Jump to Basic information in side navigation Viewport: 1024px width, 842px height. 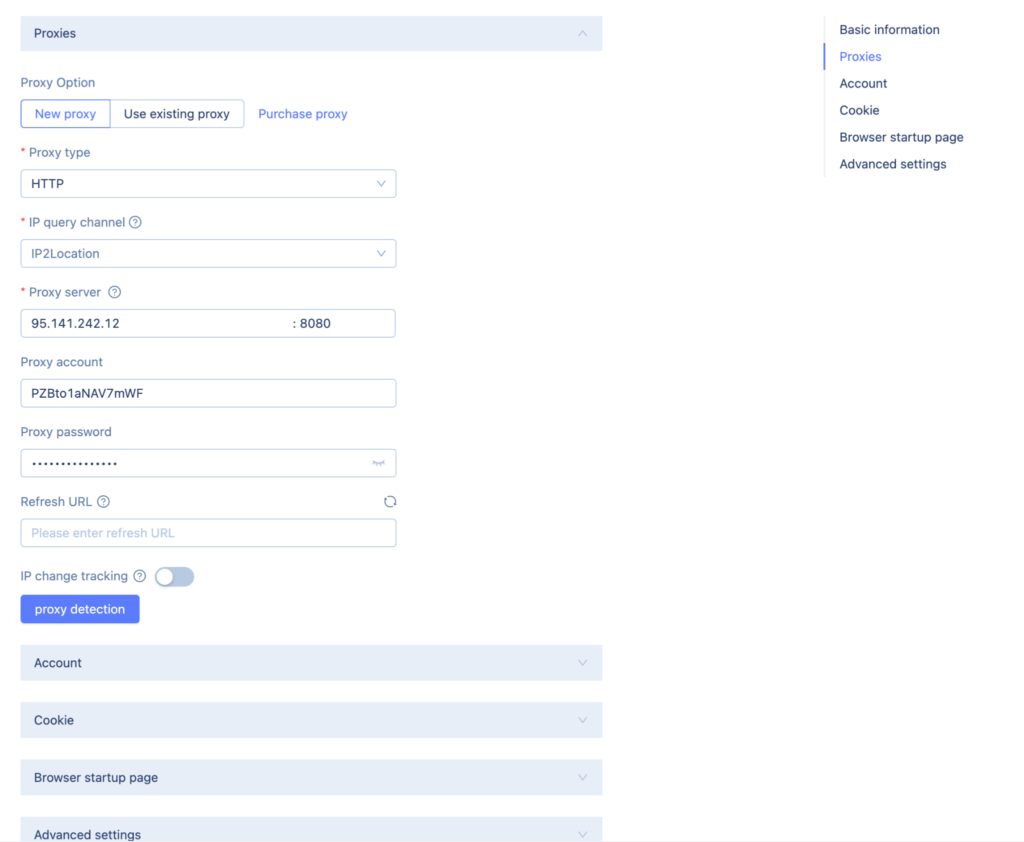[x=889, y=30]
